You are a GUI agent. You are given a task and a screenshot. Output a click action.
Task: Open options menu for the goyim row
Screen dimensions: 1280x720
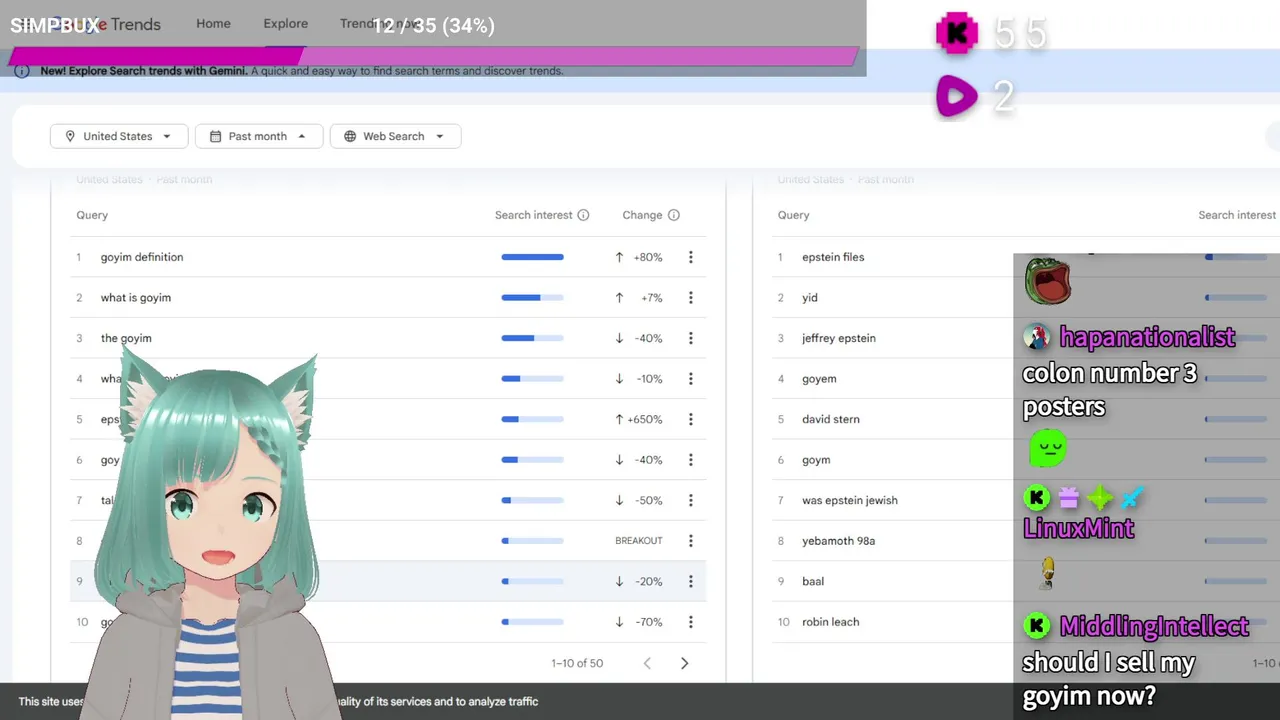pos(690,338)
